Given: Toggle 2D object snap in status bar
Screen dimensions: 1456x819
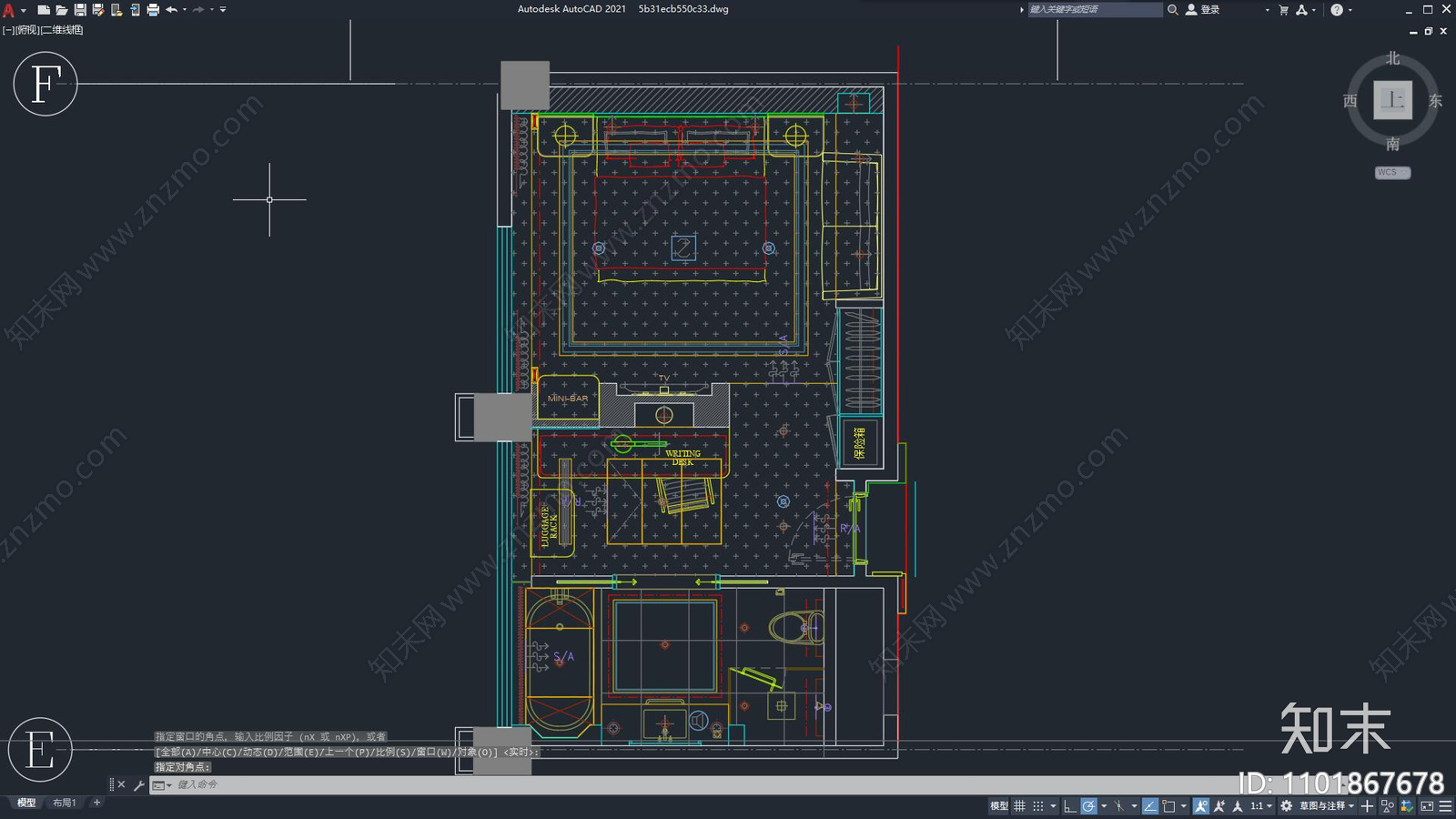Looking at the screenshot, I should pyautogui.click(x=1168, y=806).
